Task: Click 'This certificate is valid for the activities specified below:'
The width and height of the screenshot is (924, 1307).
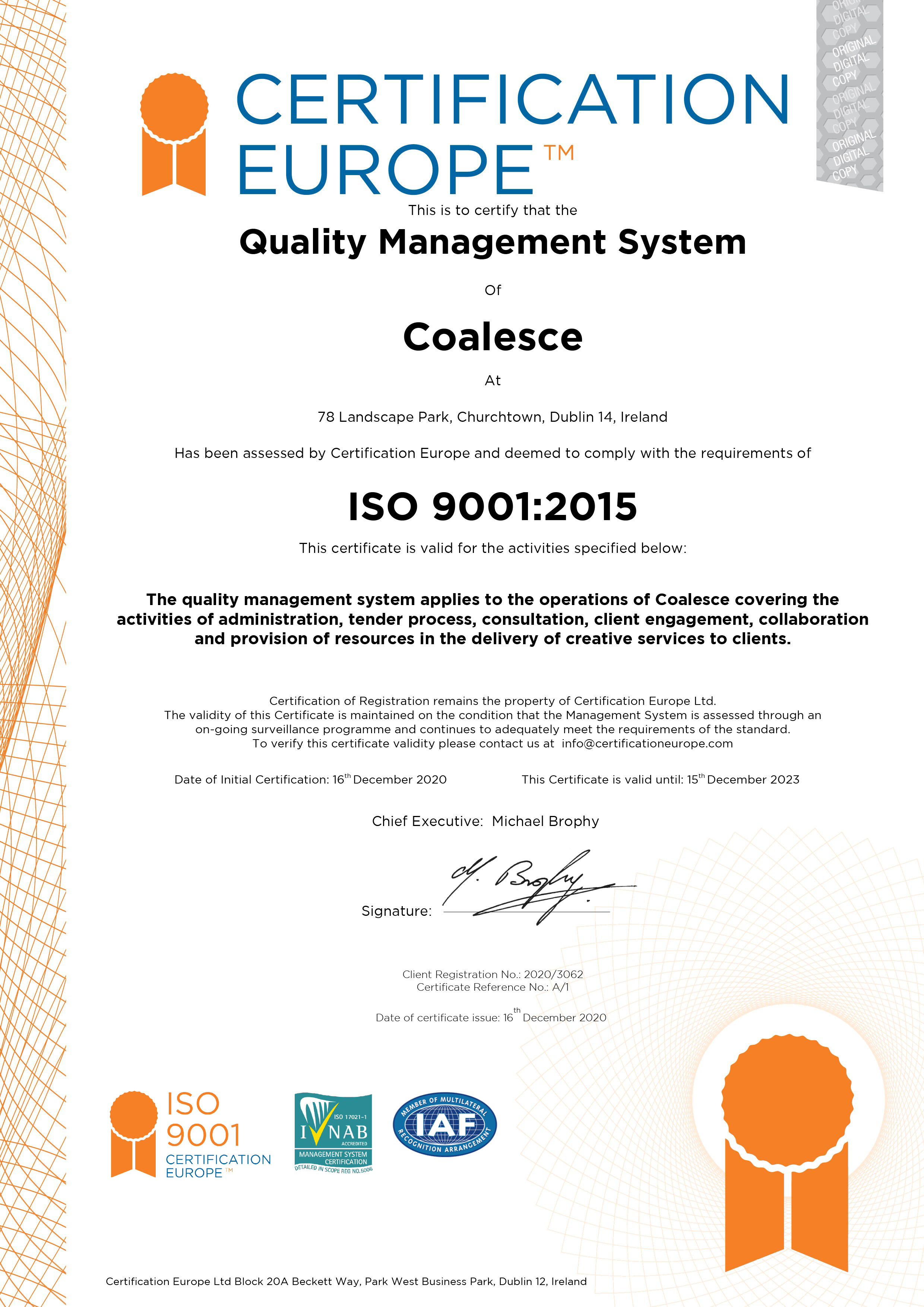Action: pos(493,548)
